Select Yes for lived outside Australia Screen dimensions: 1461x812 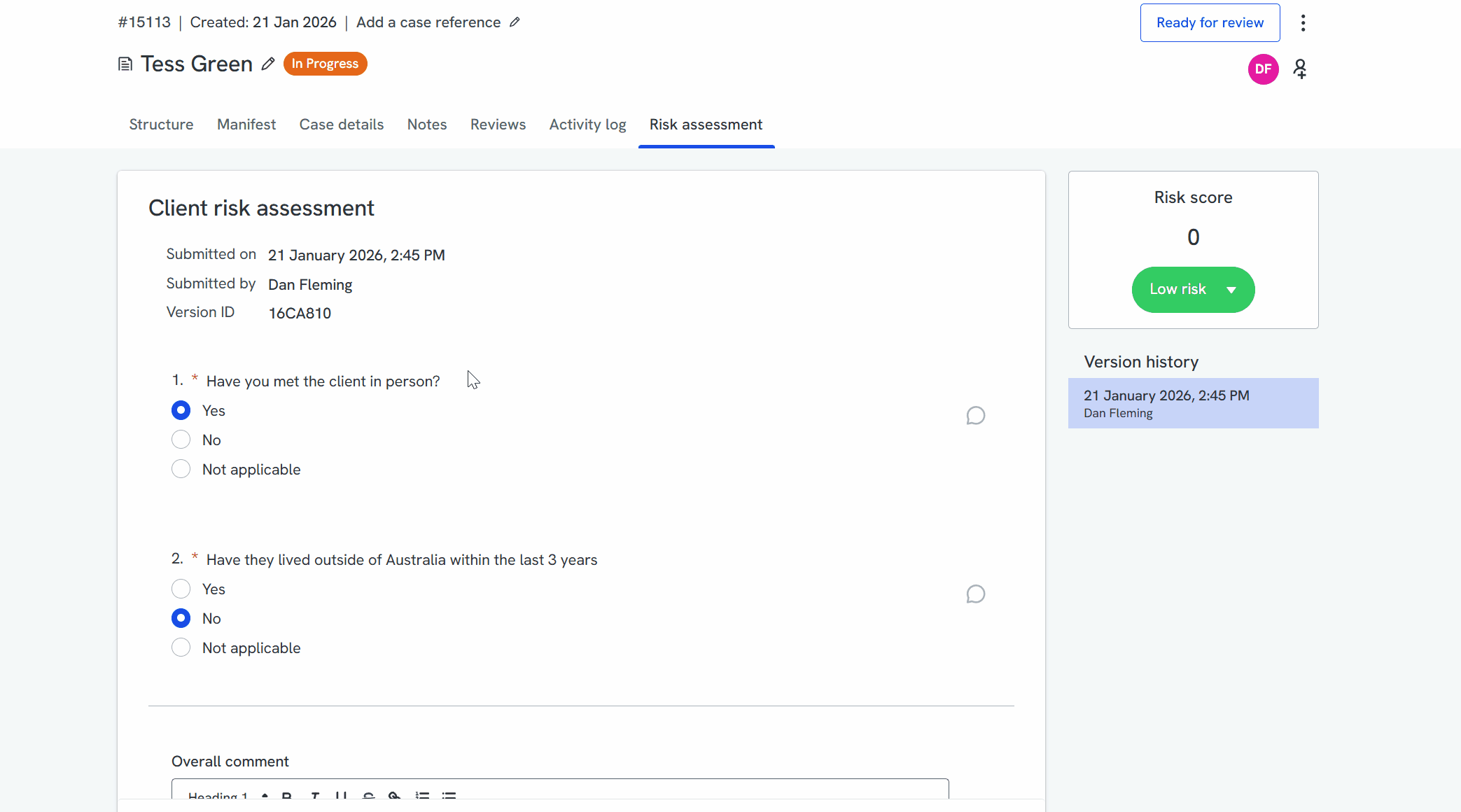tap(181, 589)
